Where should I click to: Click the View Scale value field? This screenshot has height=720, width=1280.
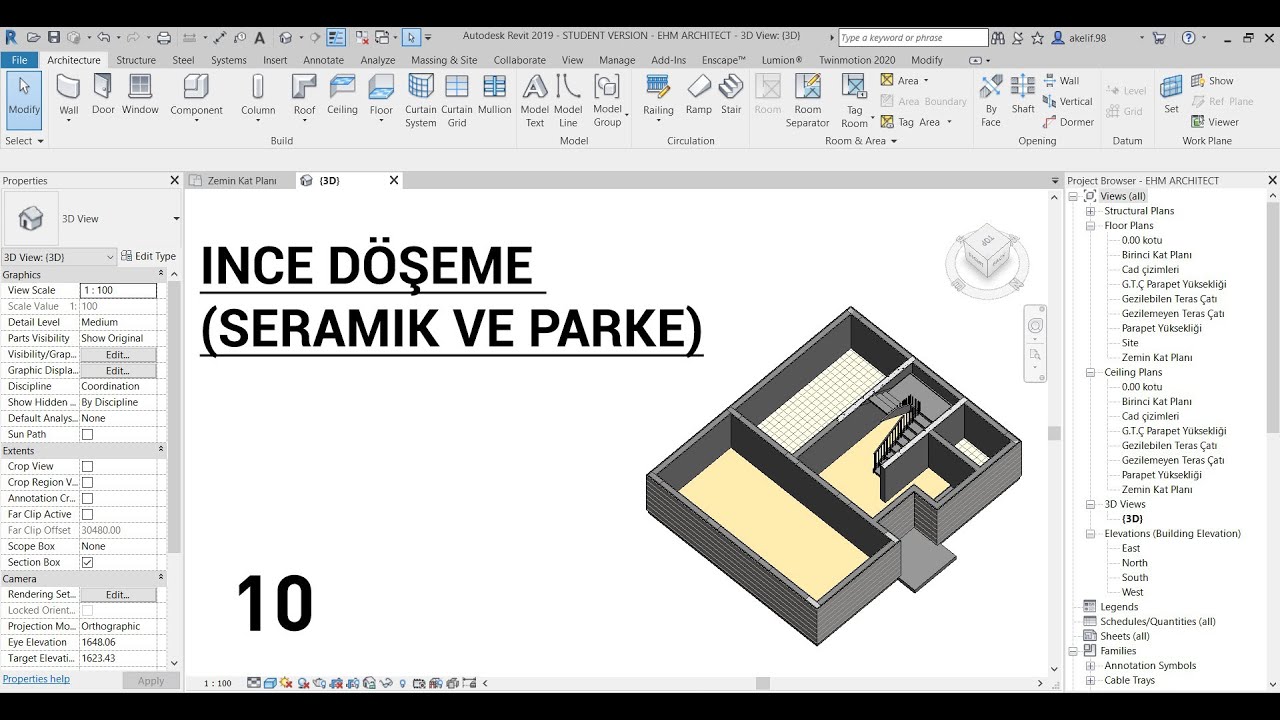coord(118,290)
